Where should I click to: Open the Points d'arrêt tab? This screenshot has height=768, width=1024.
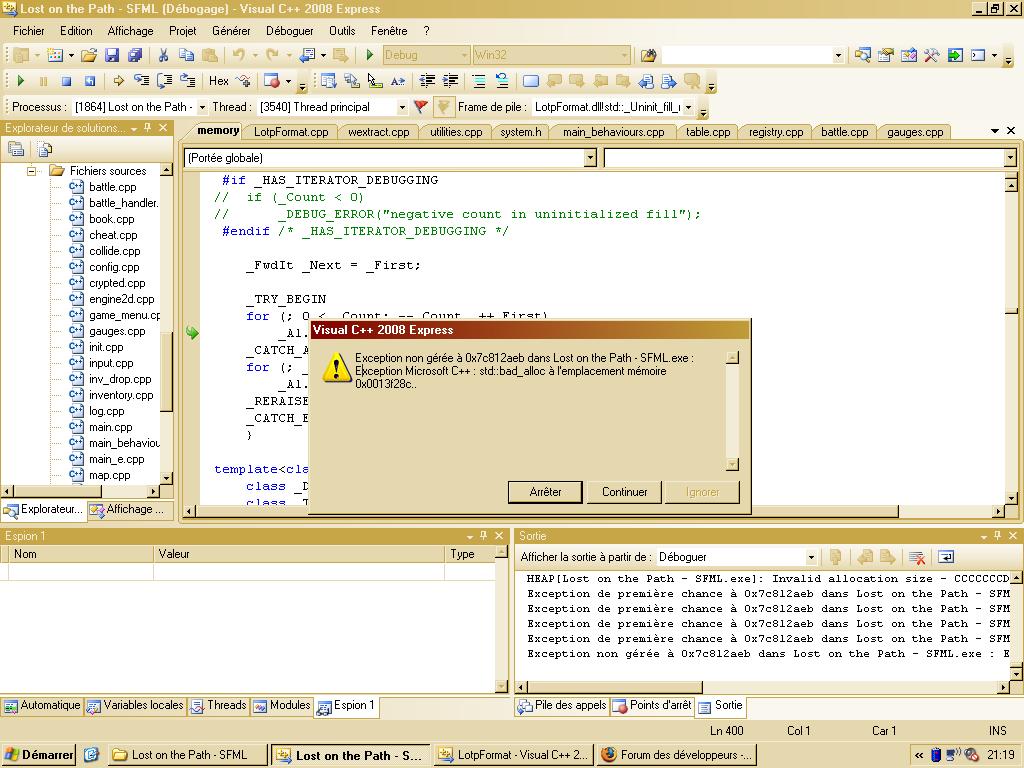pyautogui.click(x=653, y=705)
